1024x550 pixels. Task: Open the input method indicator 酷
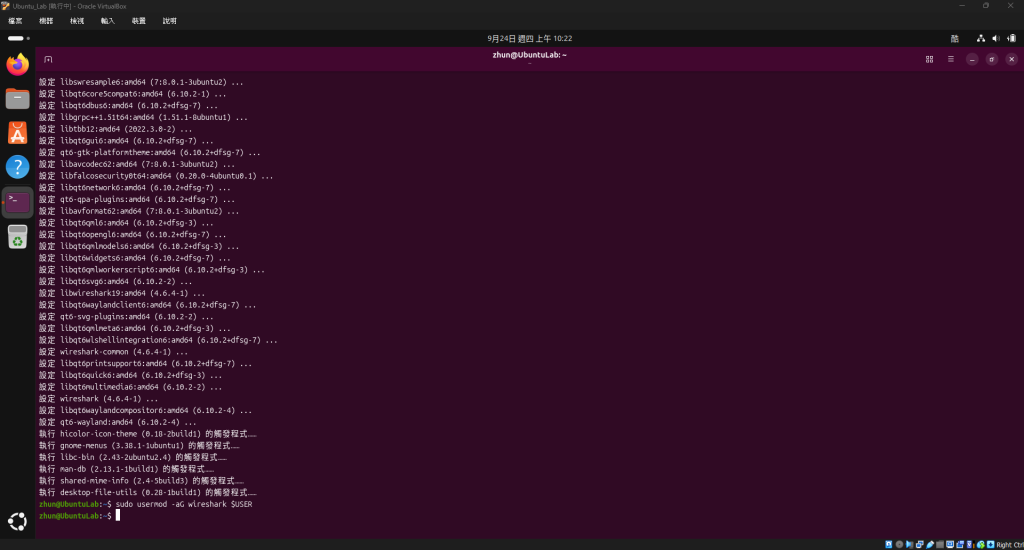point(955,39)
